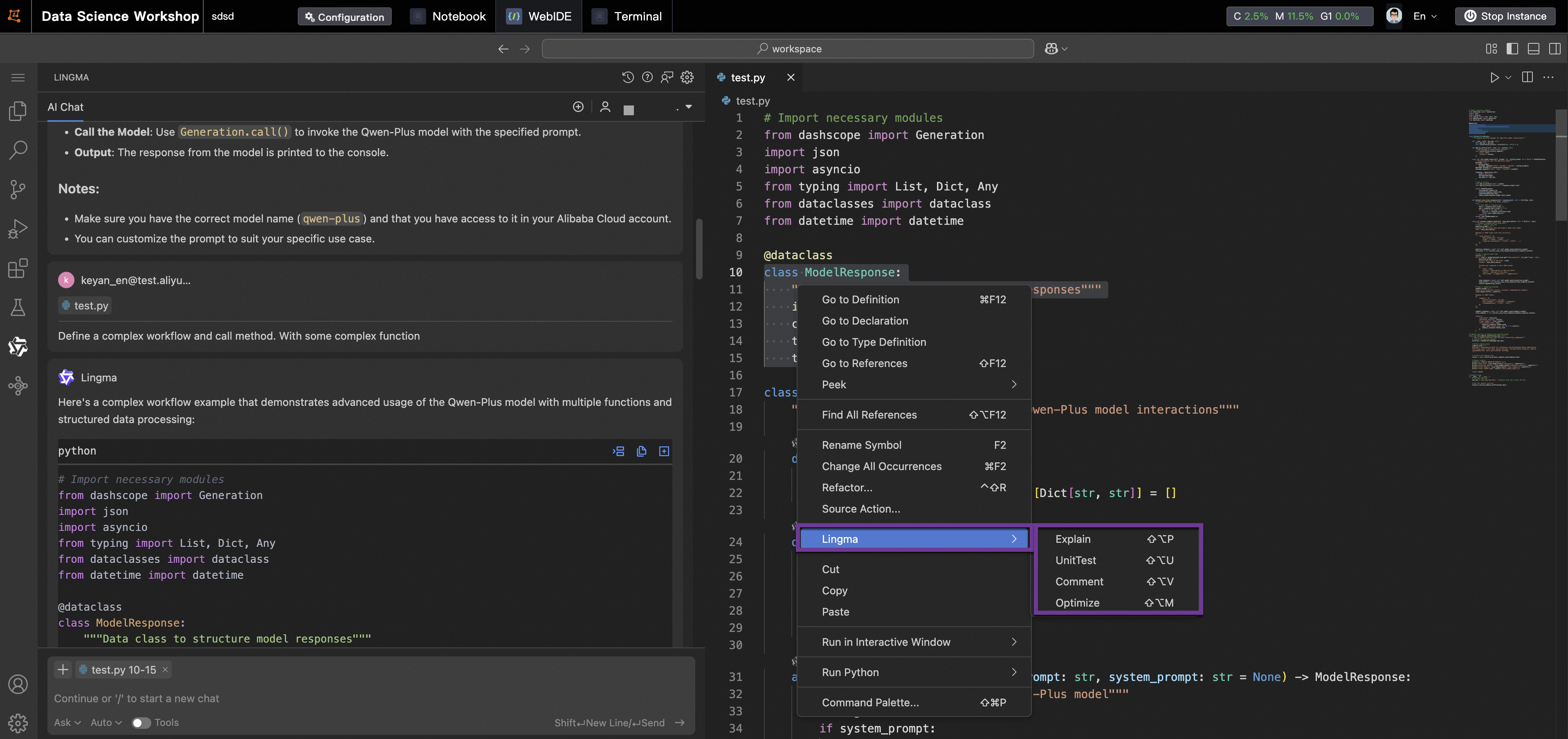Open the Ask mode dropdown in chat input

point(66,723)
